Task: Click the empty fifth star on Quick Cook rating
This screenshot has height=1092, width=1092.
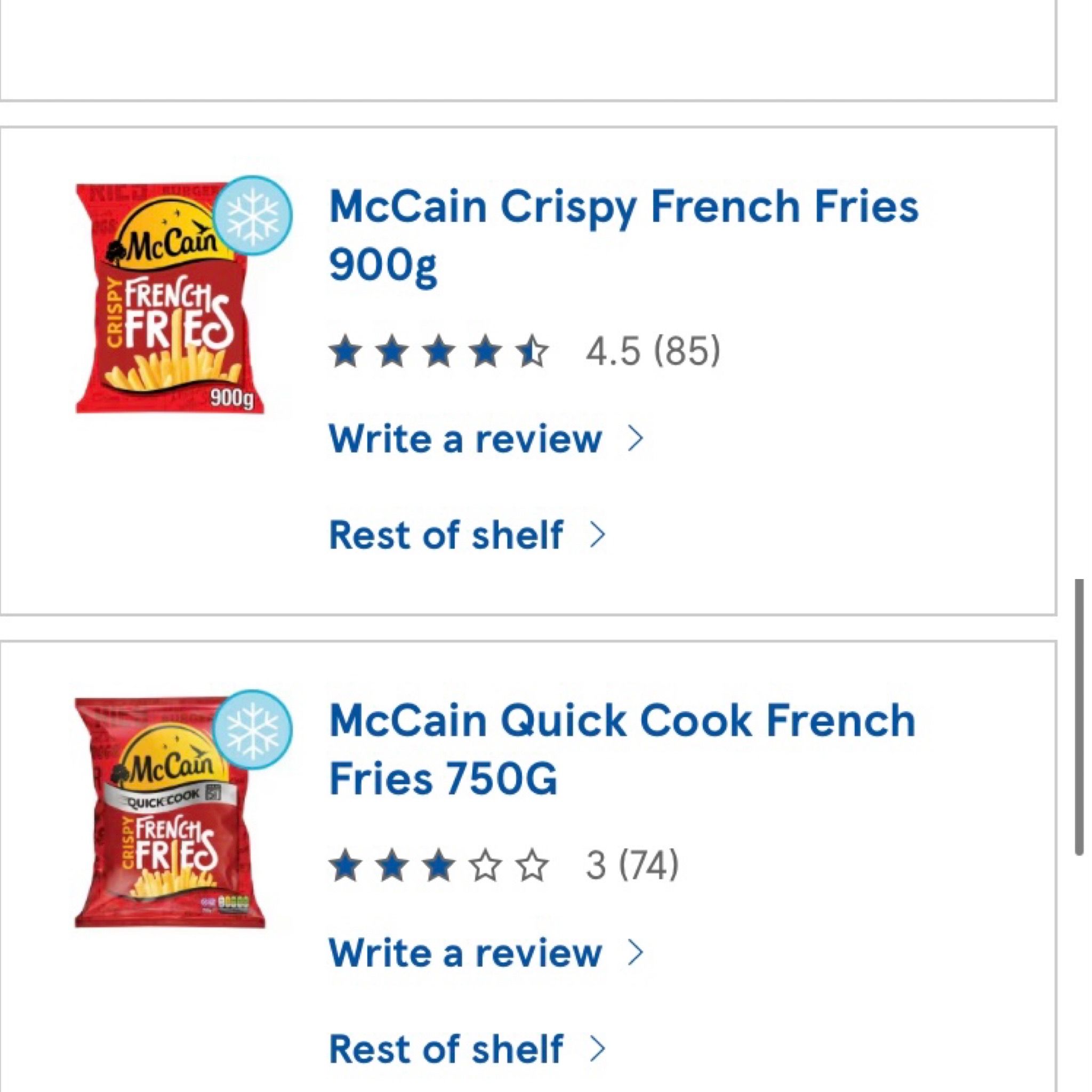Action: click(532, 865)
